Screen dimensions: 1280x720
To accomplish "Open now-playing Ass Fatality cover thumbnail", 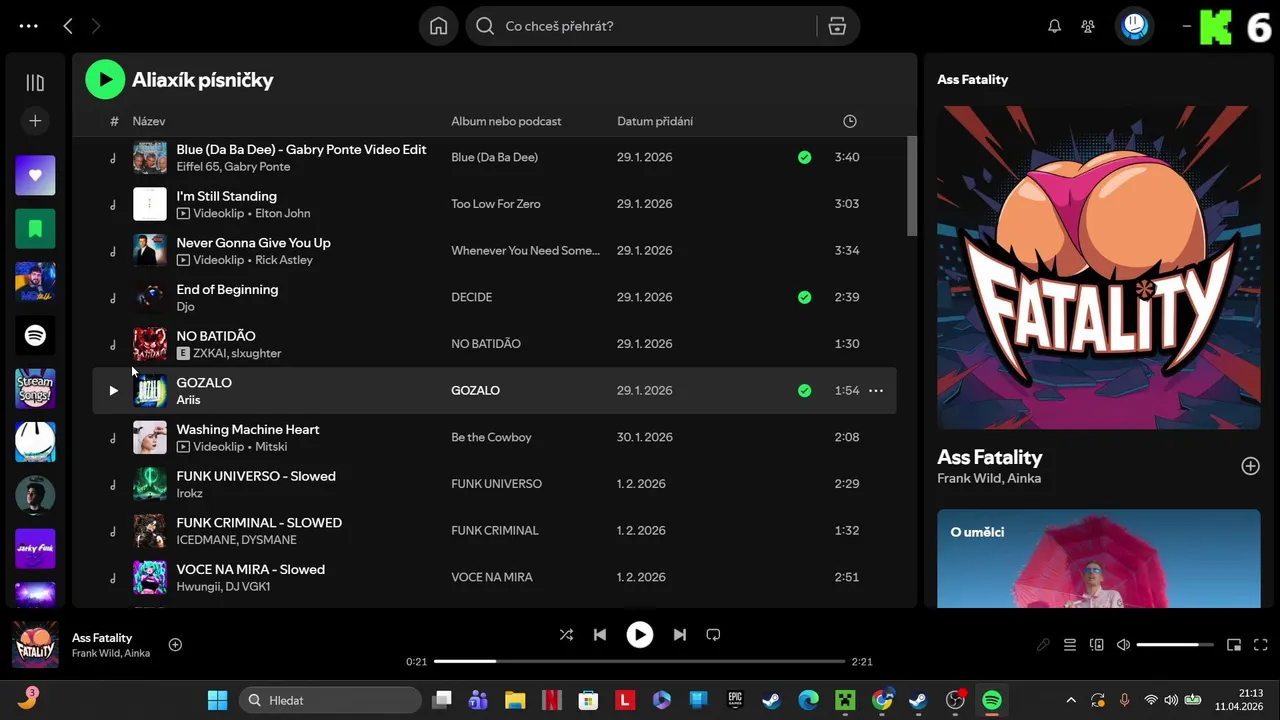I will coord(35,644).
